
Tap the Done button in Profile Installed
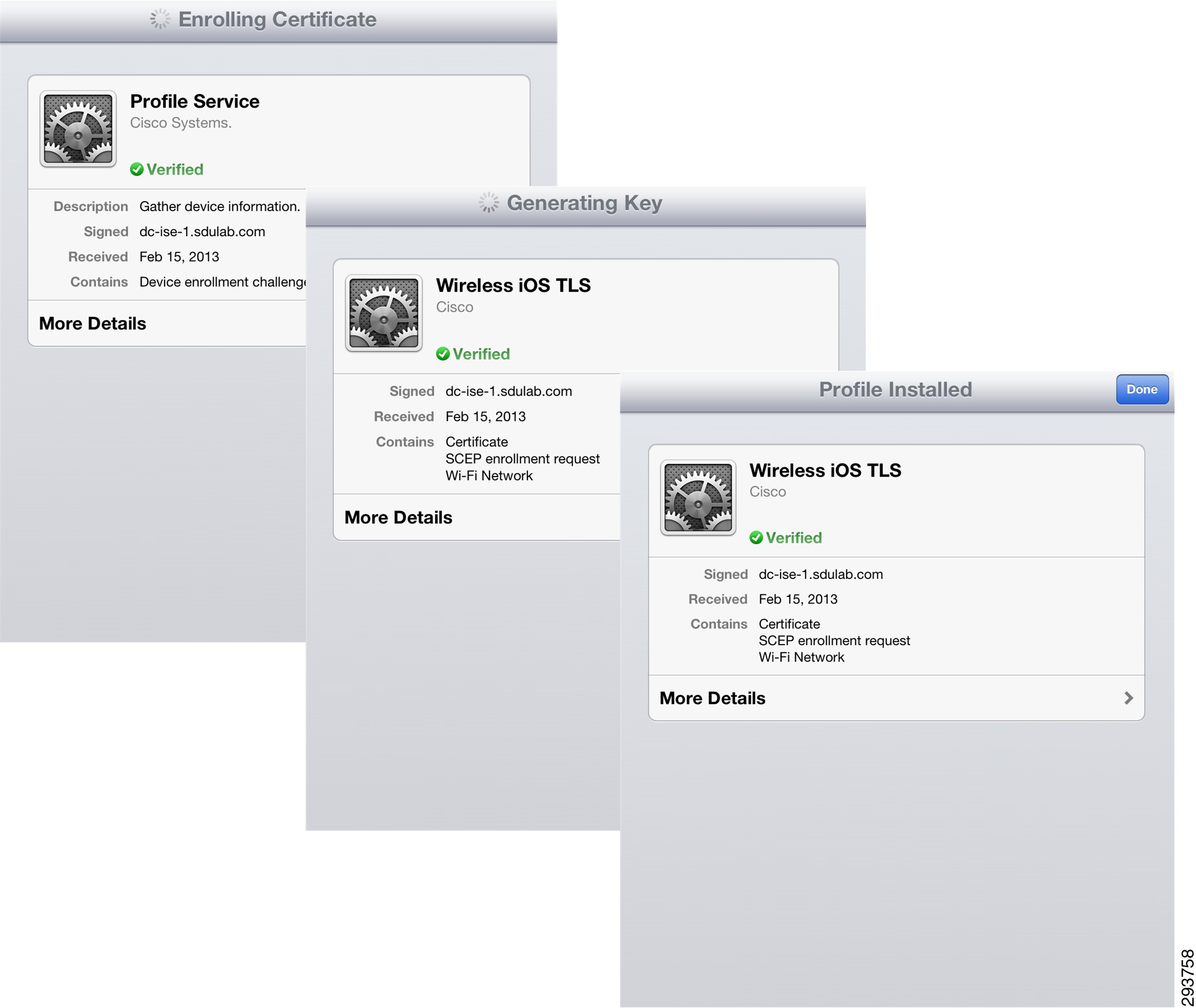click(1142, 389)
